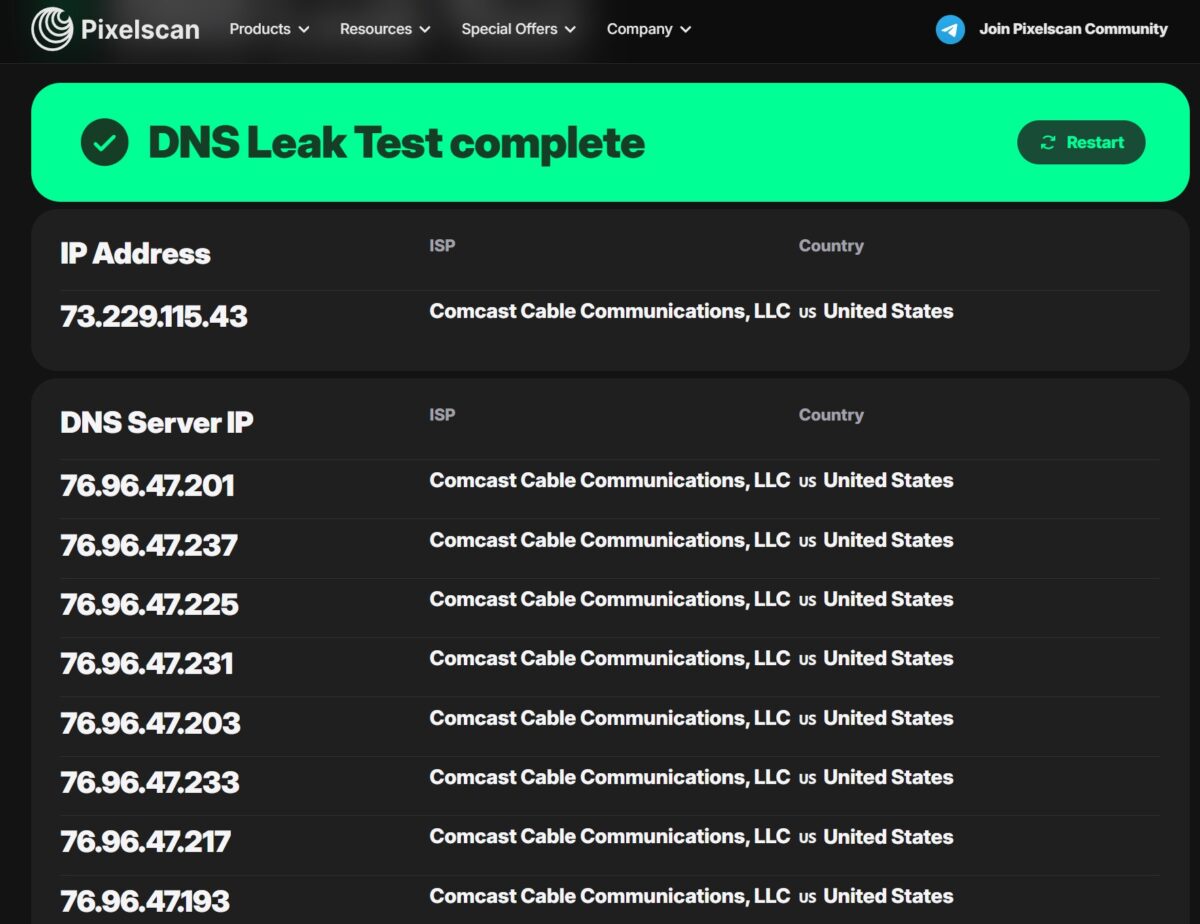Click the refresh arrows icon in the Restart button

coord(1048,143)
